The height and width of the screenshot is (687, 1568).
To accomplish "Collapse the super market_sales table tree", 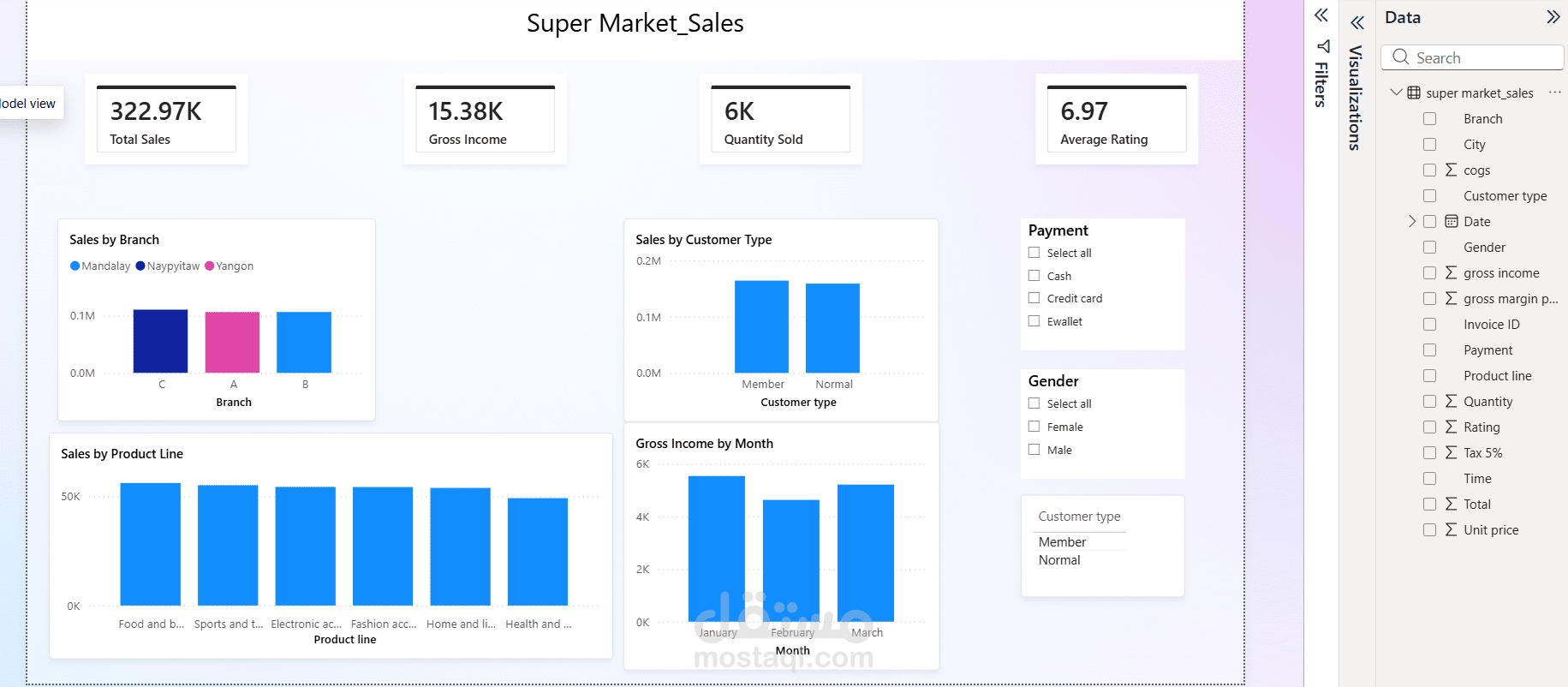I will click(x=1396, y=92).
